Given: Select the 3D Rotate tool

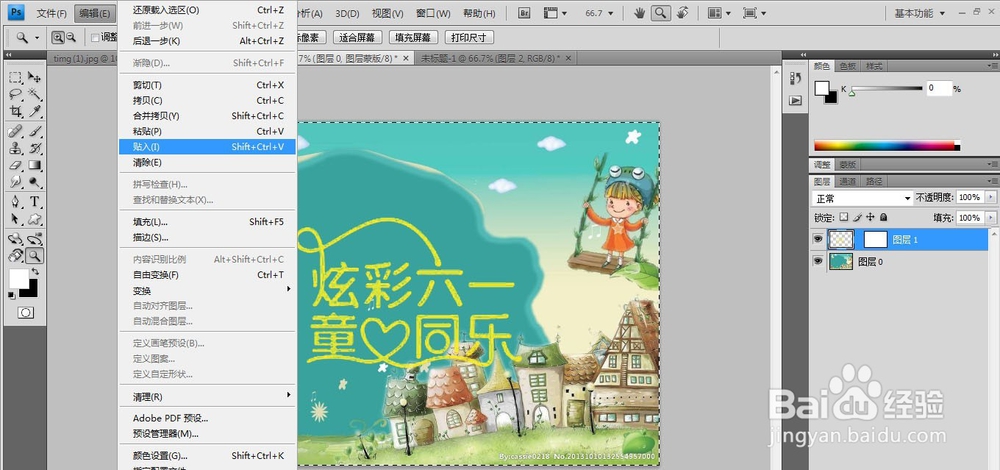Looking at the screenshot, I should 16,239.
